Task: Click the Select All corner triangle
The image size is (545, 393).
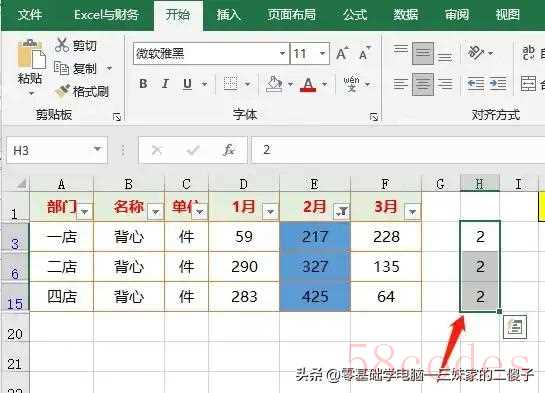Action: pyautogui.click(x=22, y=183)
